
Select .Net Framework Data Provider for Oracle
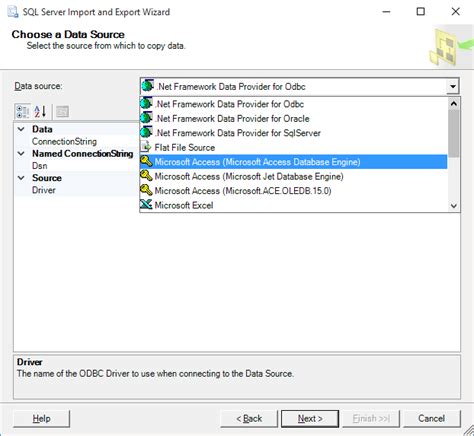coord(293,118)
